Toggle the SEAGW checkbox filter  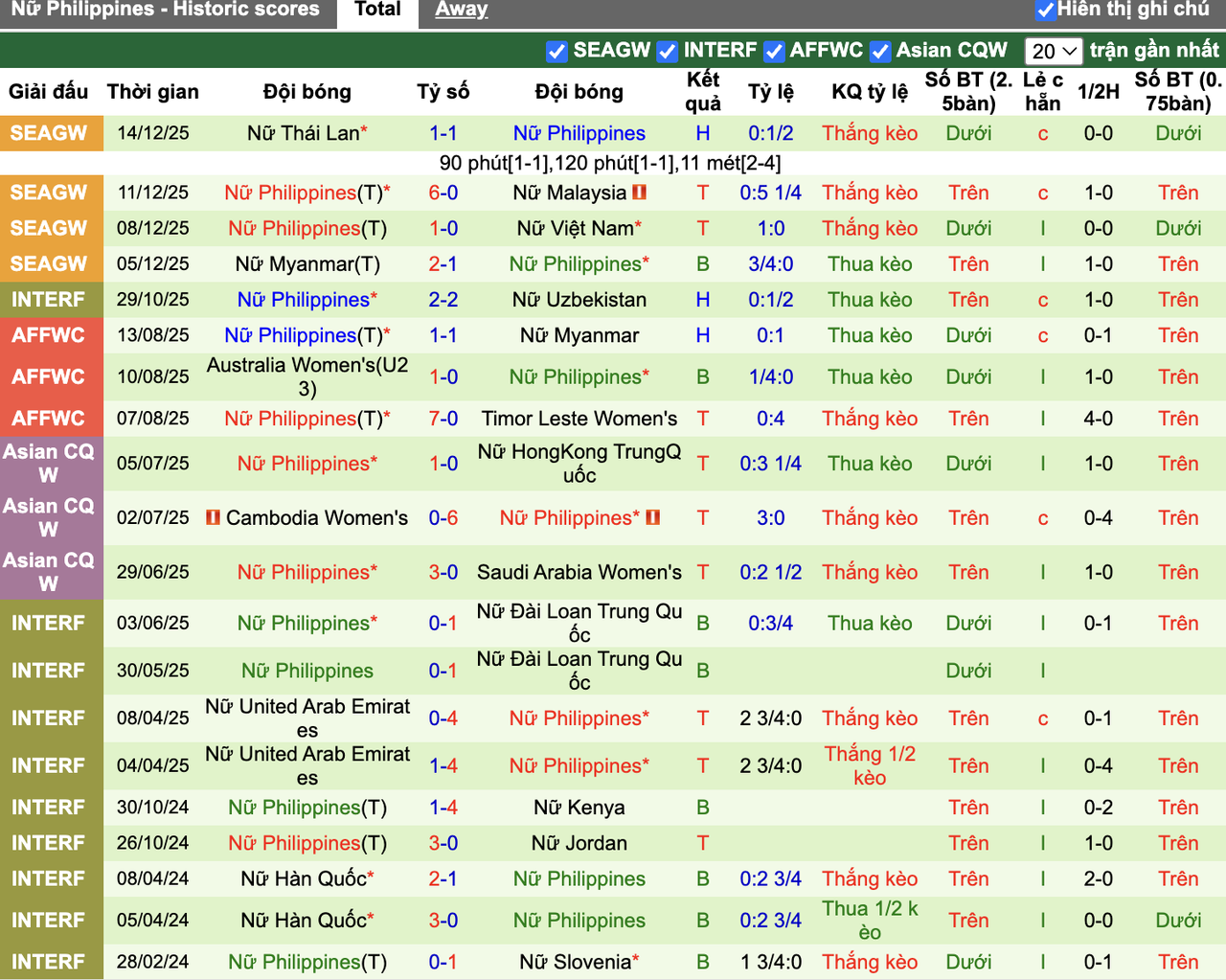tap(556, 51)
